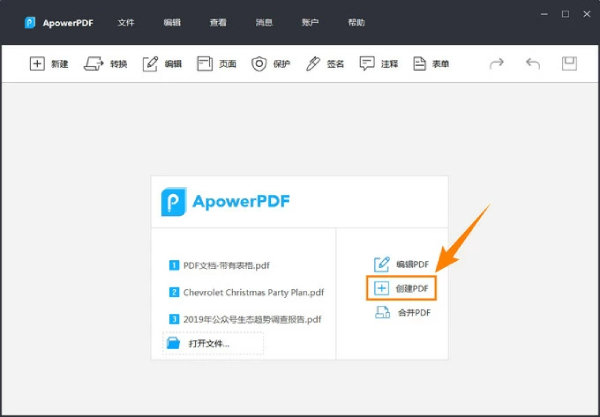Click the 转换 convert icon
This screenshot has width=600, height=417.
click(94, 64)
